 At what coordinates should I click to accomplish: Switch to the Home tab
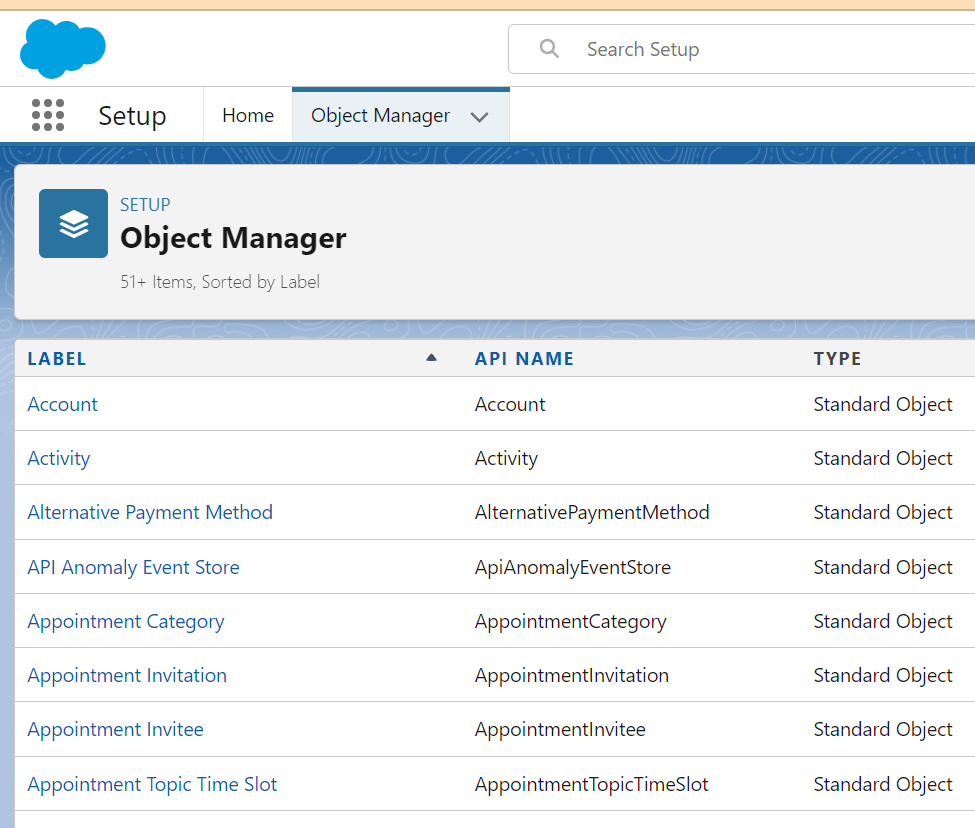(247, 116)
